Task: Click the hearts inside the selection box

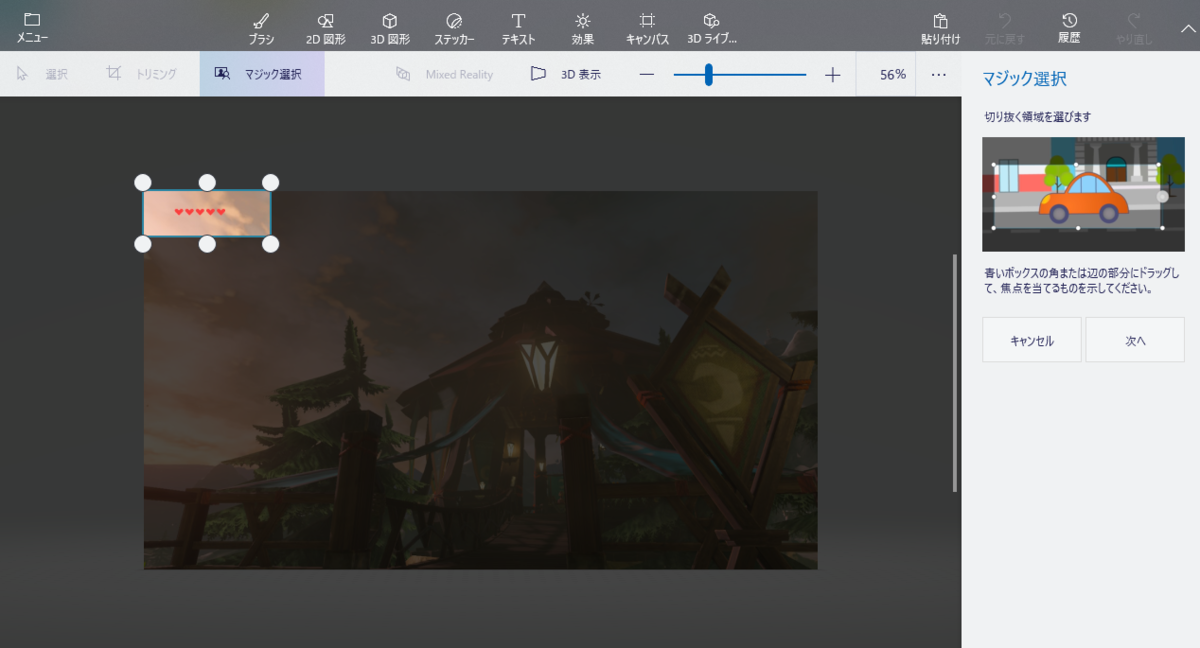Action: pos(200,212)
